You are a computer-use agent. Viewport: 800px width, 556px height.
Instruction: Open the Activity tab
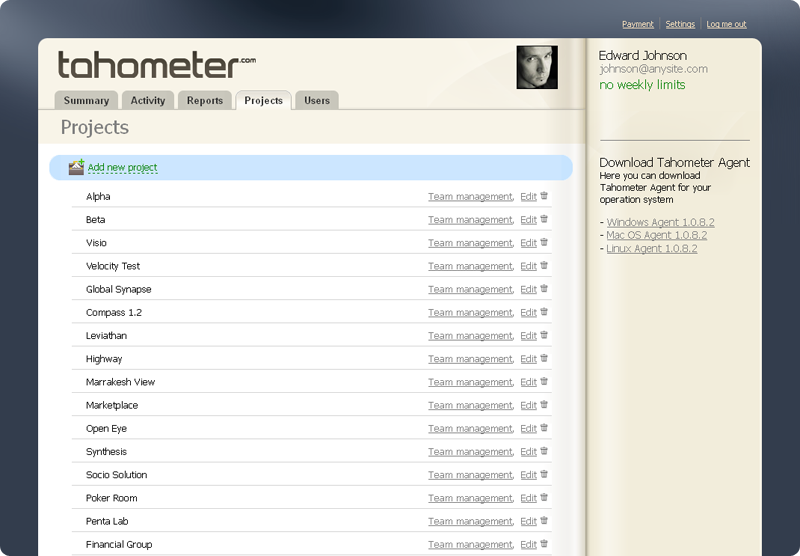pyautogui.click(x=148, y=100)
